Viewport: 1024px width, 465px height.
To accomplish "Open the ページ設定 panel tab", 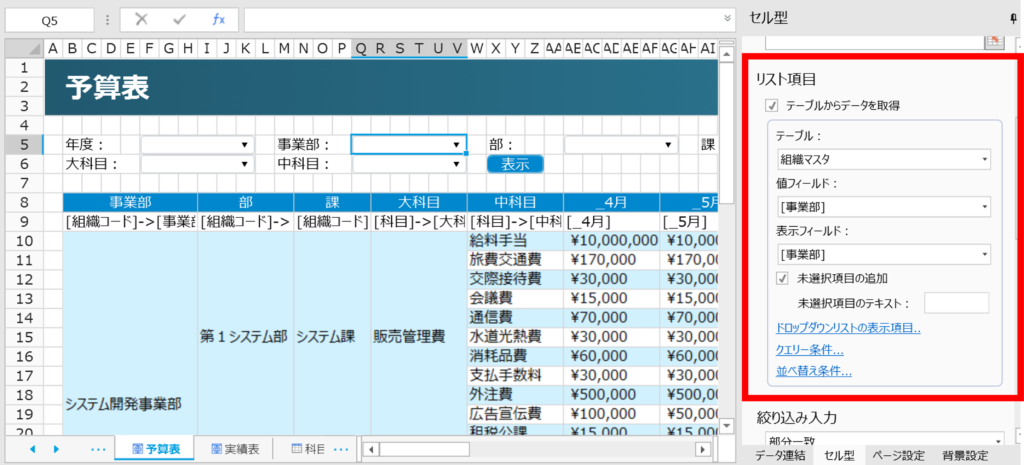I will (x=898, y=456).
